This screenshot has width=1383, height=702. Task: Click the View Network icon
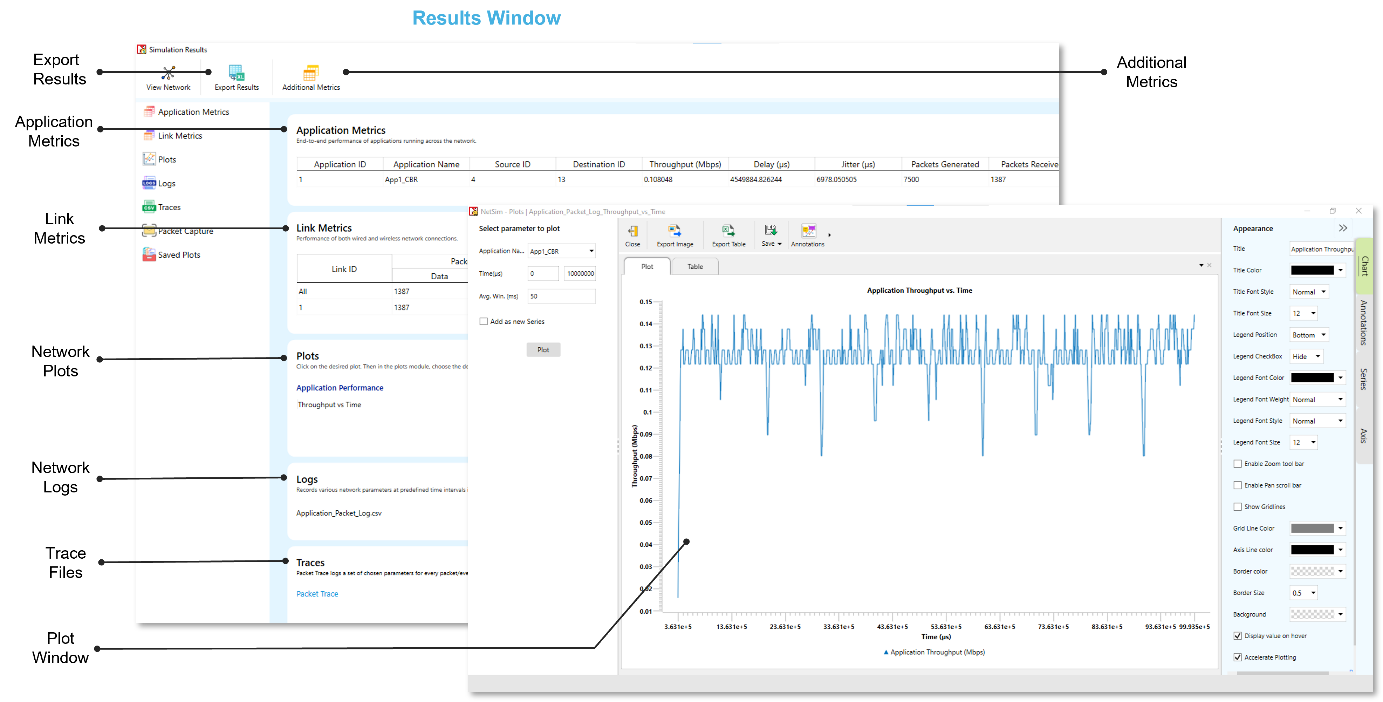click(168, 73)
